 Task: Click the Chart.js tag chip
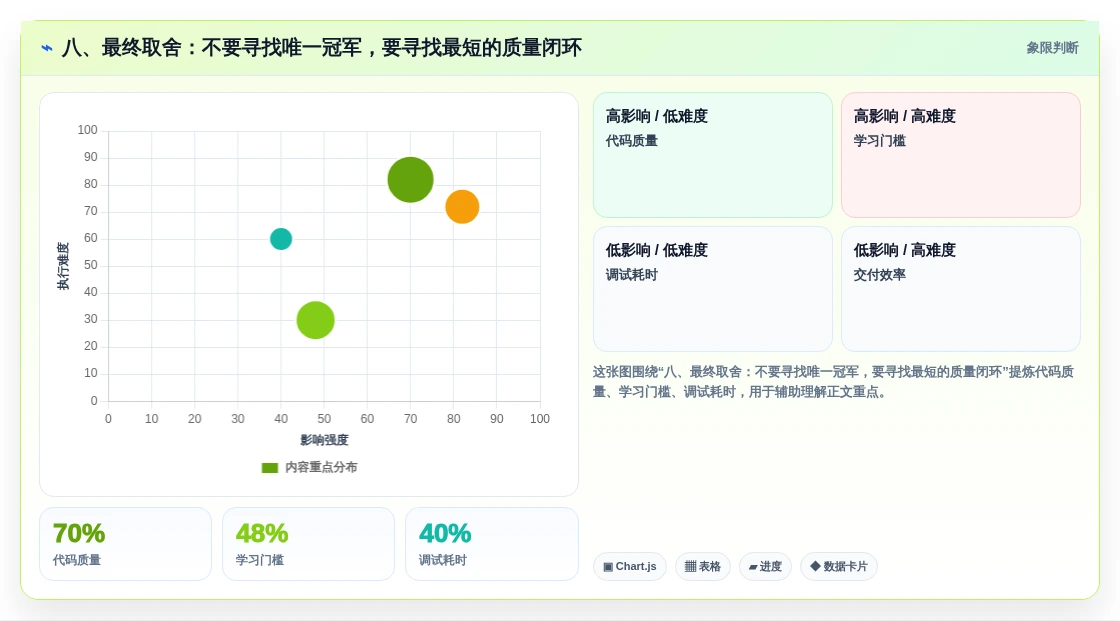pos(630,567)
